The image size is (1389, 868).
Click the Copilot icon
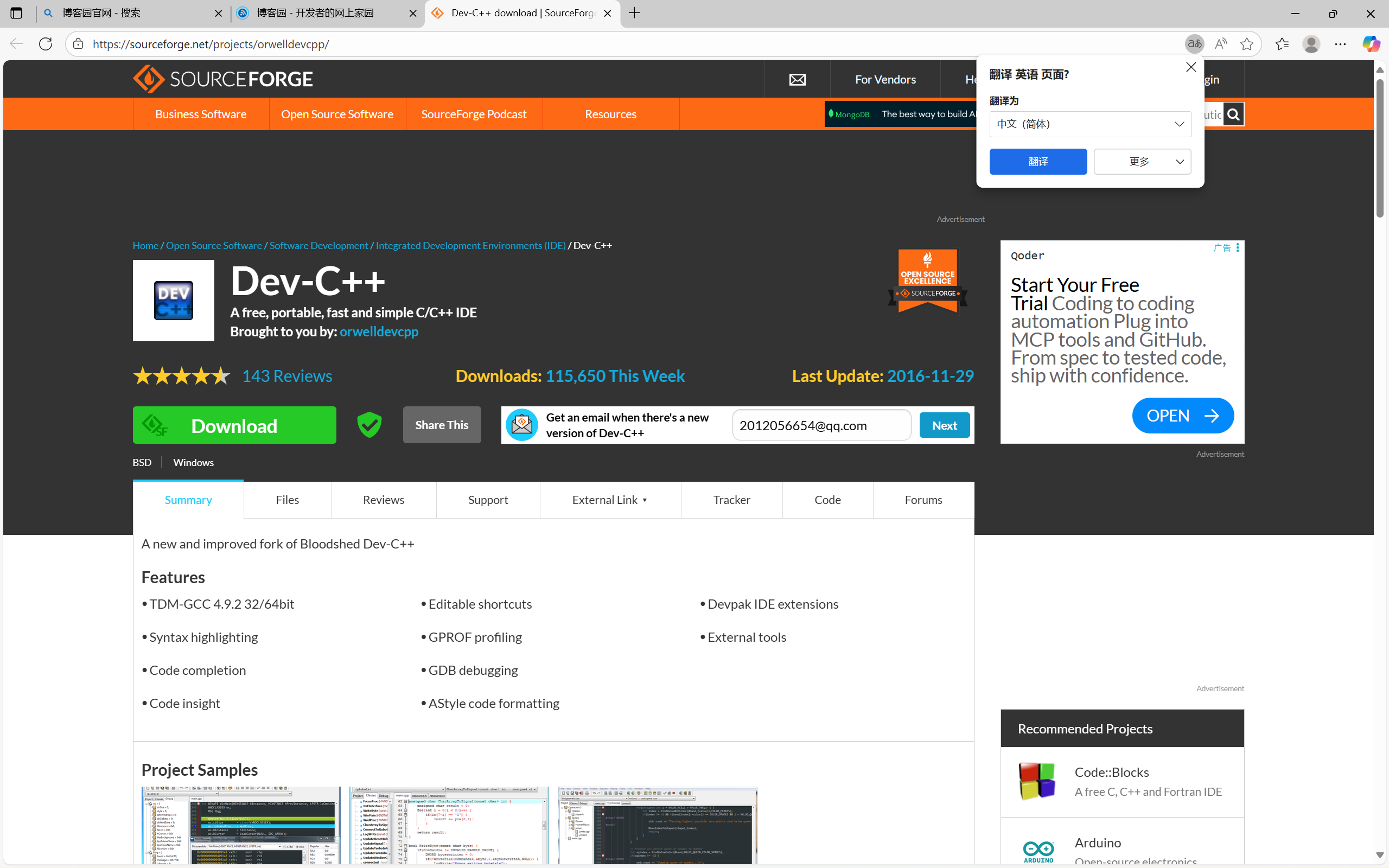click(x=1371, y=44)
